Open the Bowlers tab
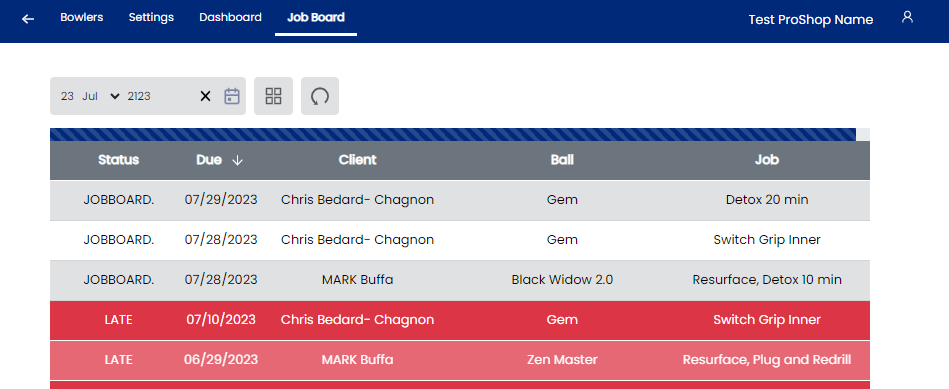The width and height of the screenshot is (949, 389). coord(82,18)
